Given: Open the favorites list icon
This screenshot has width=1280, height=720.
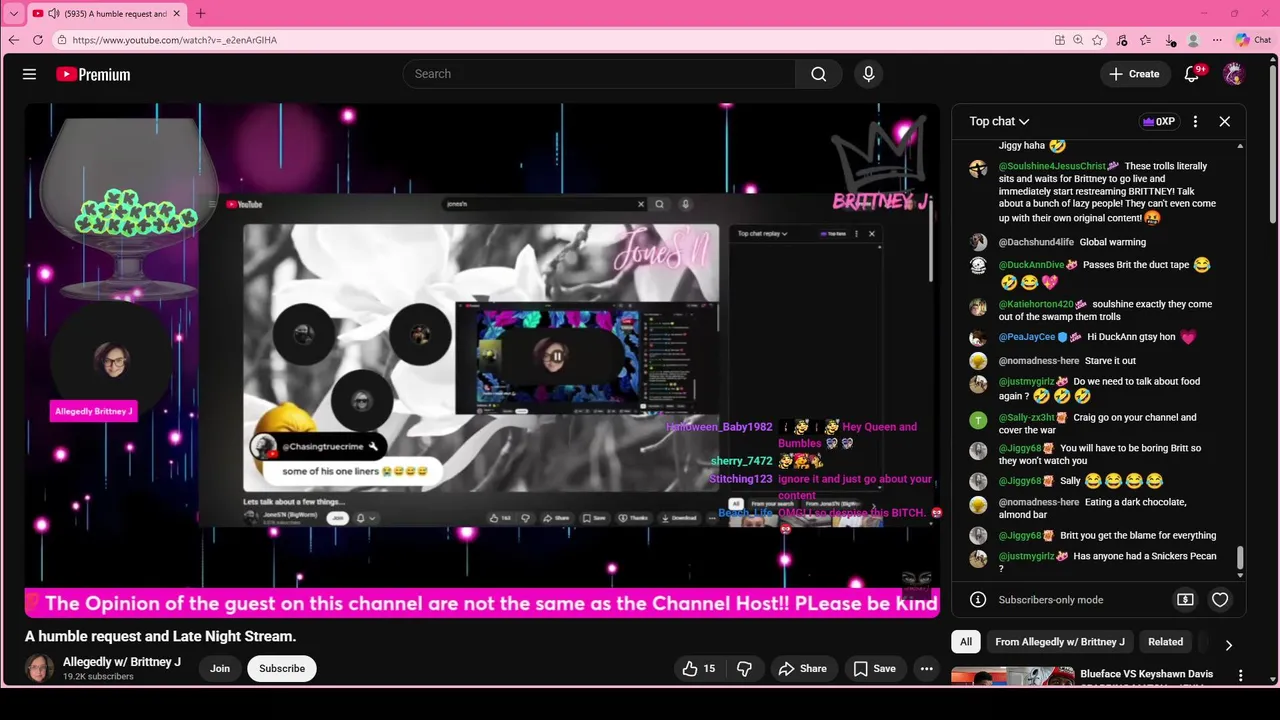Looking at the screenshot, I should click(x=1146, y=40).
